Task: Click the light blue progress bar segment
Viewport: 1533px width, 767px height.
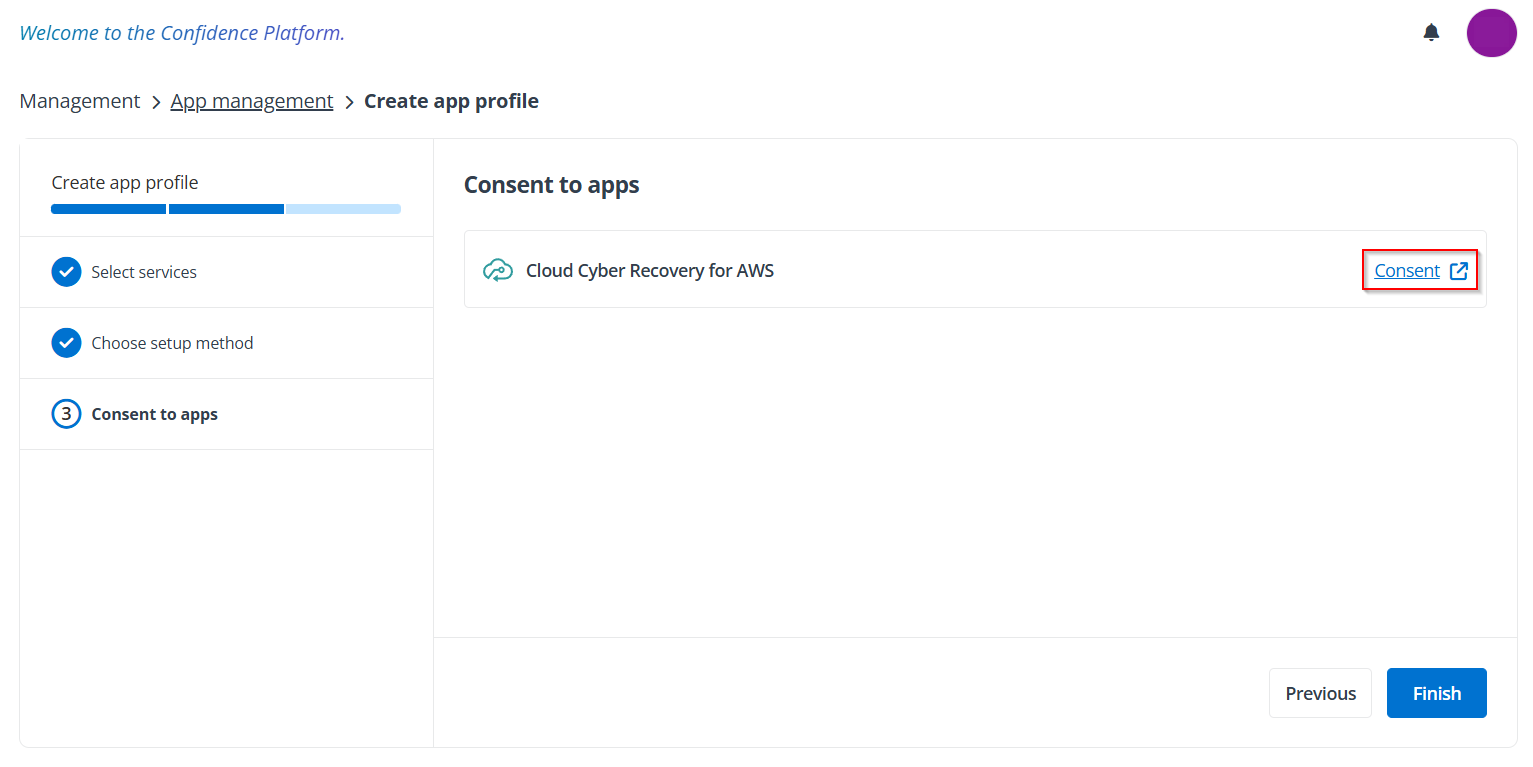Action: point(343,209)
